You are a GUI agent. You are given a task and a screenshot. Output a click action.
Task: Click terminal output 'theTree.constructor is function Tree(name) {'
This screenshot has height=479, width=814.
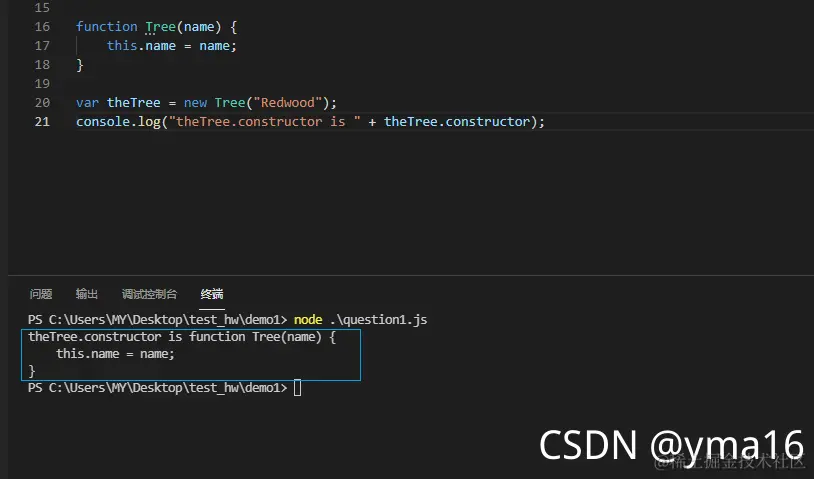click(x=182, y=337)
